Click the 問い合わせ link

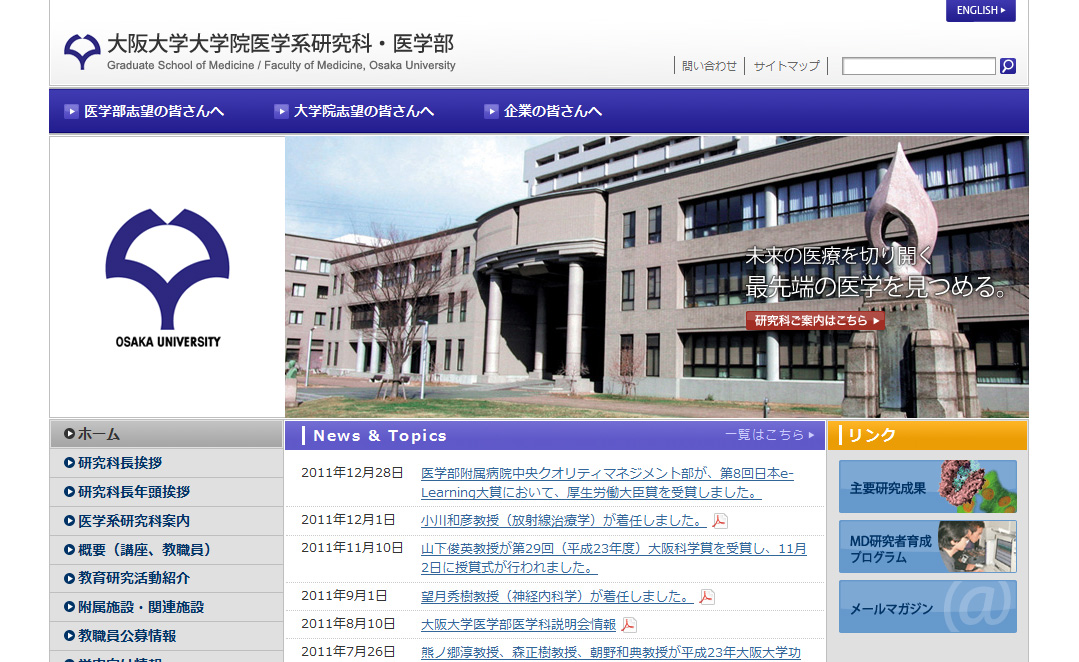click(x=709, y=66)
